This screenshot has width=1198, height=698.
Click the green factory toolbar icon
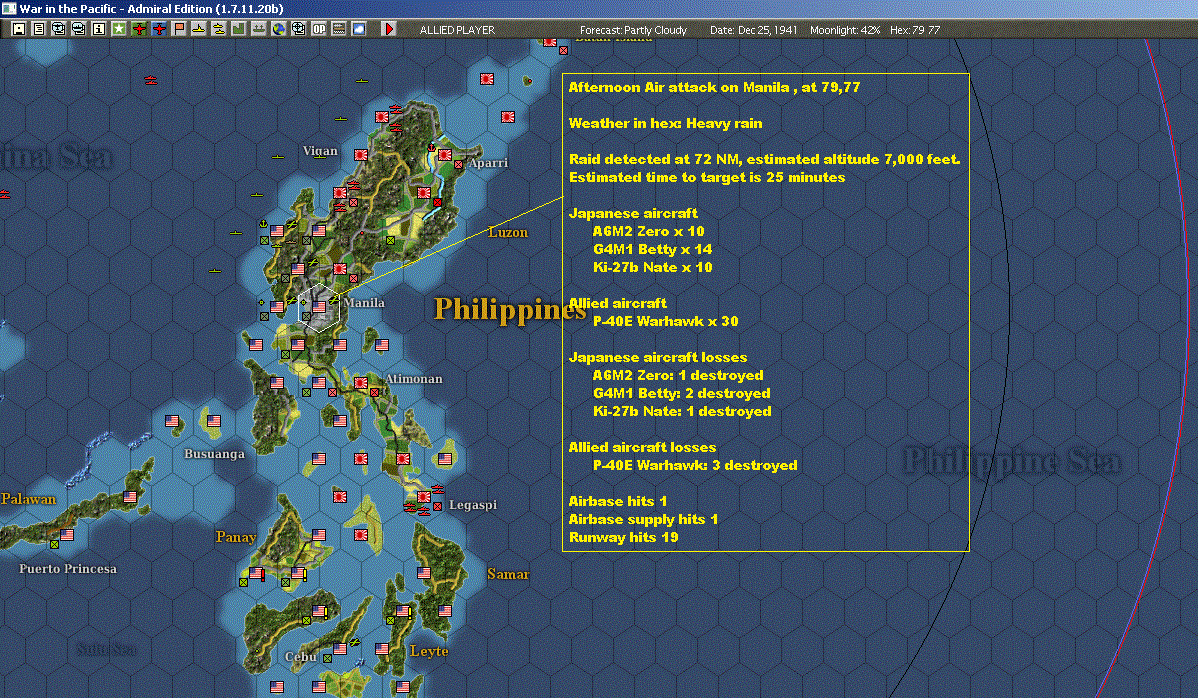(238, 29)
